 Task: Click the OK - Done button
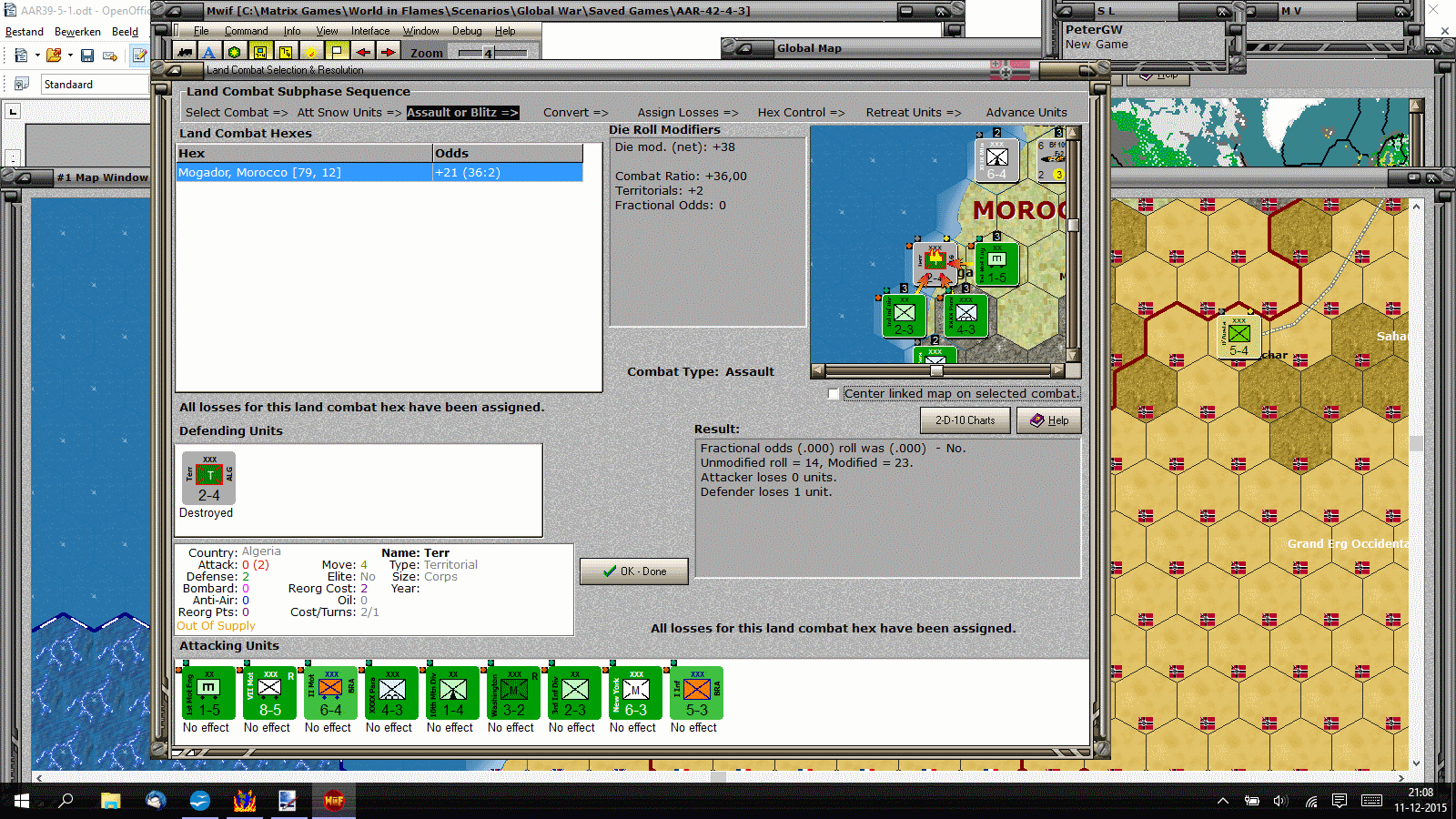(x=634, y=571)
